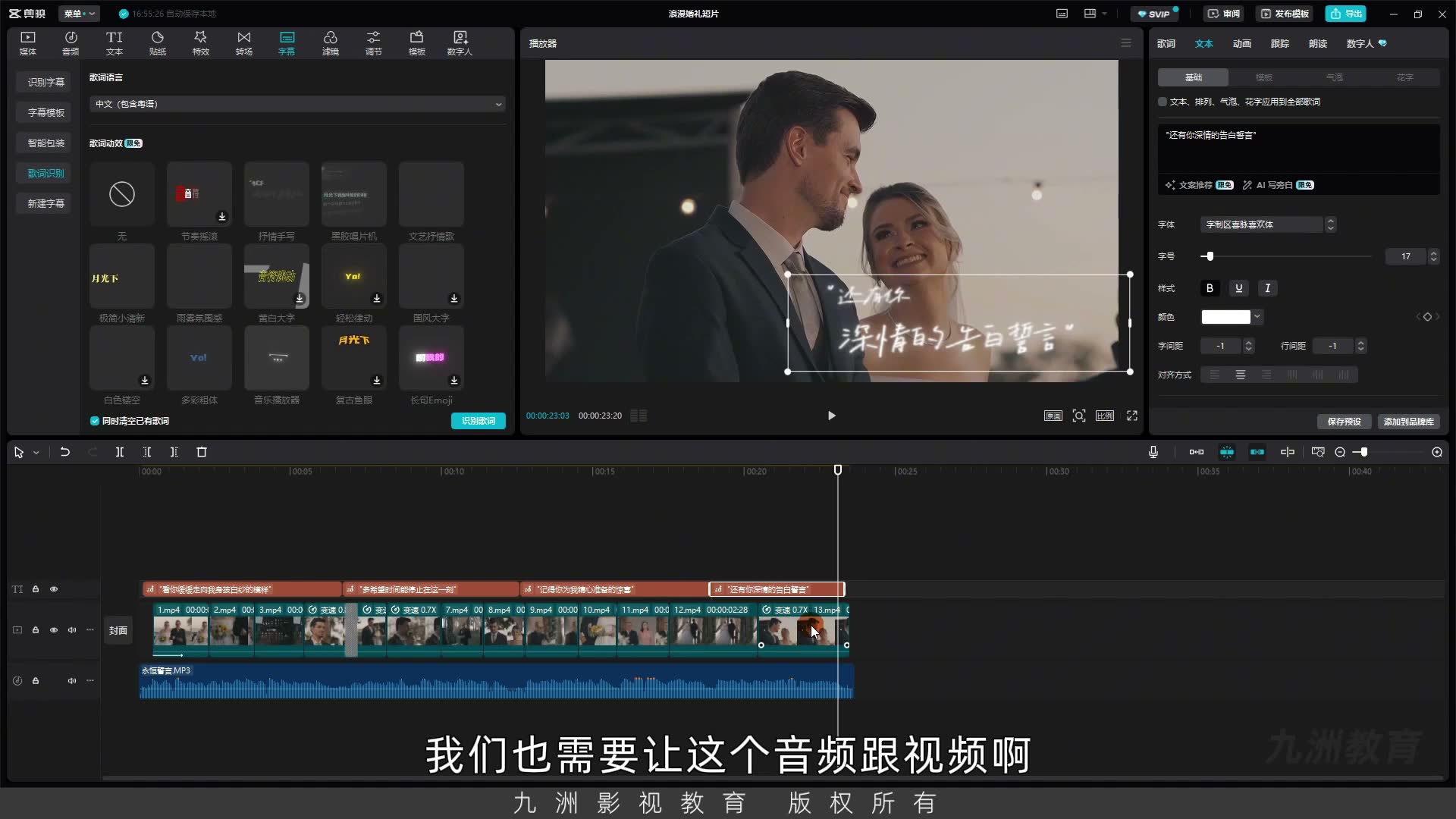Click the font size slider
The height and width of the screenshot is (819, 1456).
pos(1286,256)
